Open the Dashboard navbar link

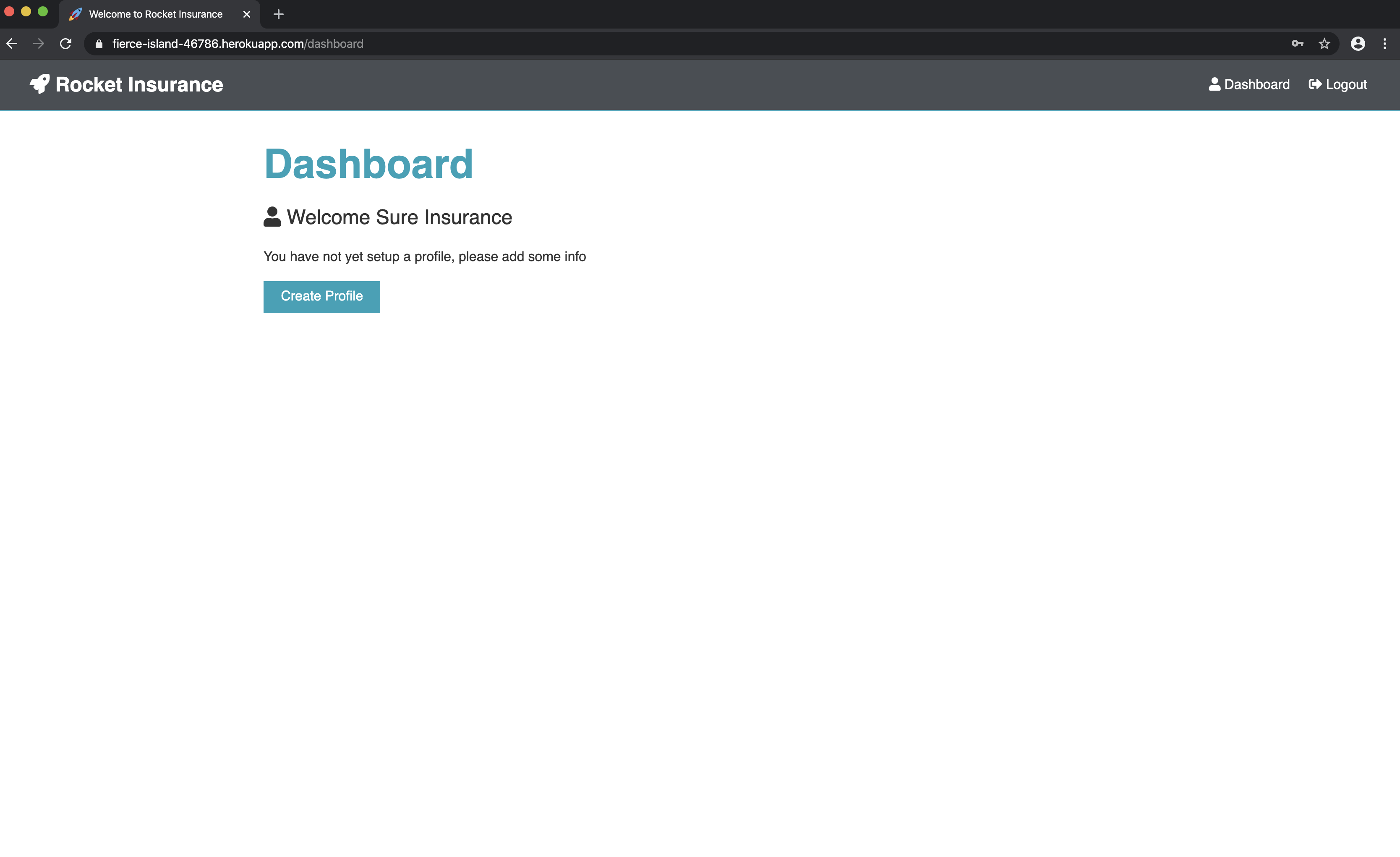click(1256, 85)
